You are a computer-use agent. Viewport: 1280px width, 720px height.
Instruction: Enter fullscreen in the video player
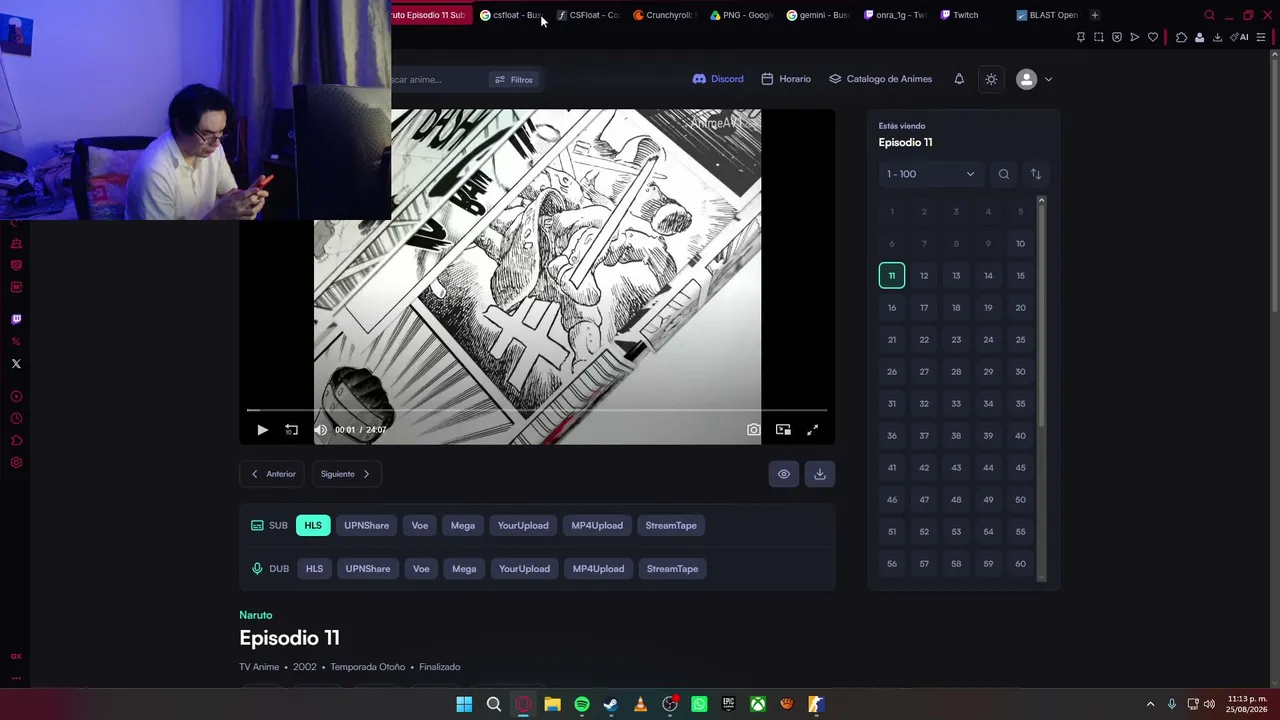[812, 430]
